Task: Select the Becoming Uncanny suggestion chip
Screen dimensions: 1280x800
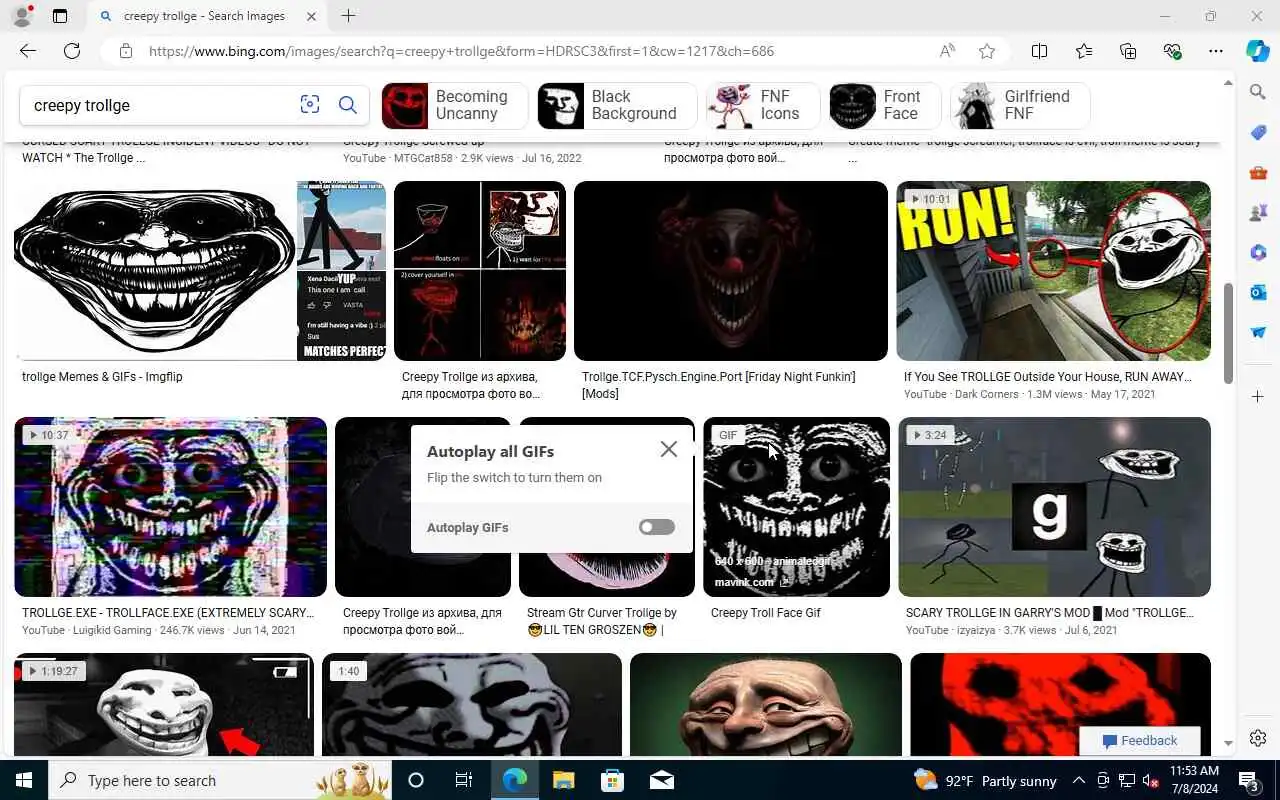Action: tap(455, 105)
